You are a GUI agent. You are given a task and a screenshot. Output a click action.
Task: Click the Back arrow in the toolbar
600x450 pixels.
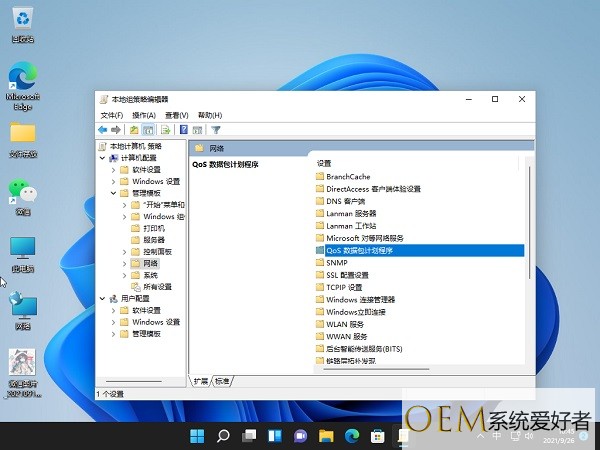(103, 130)
